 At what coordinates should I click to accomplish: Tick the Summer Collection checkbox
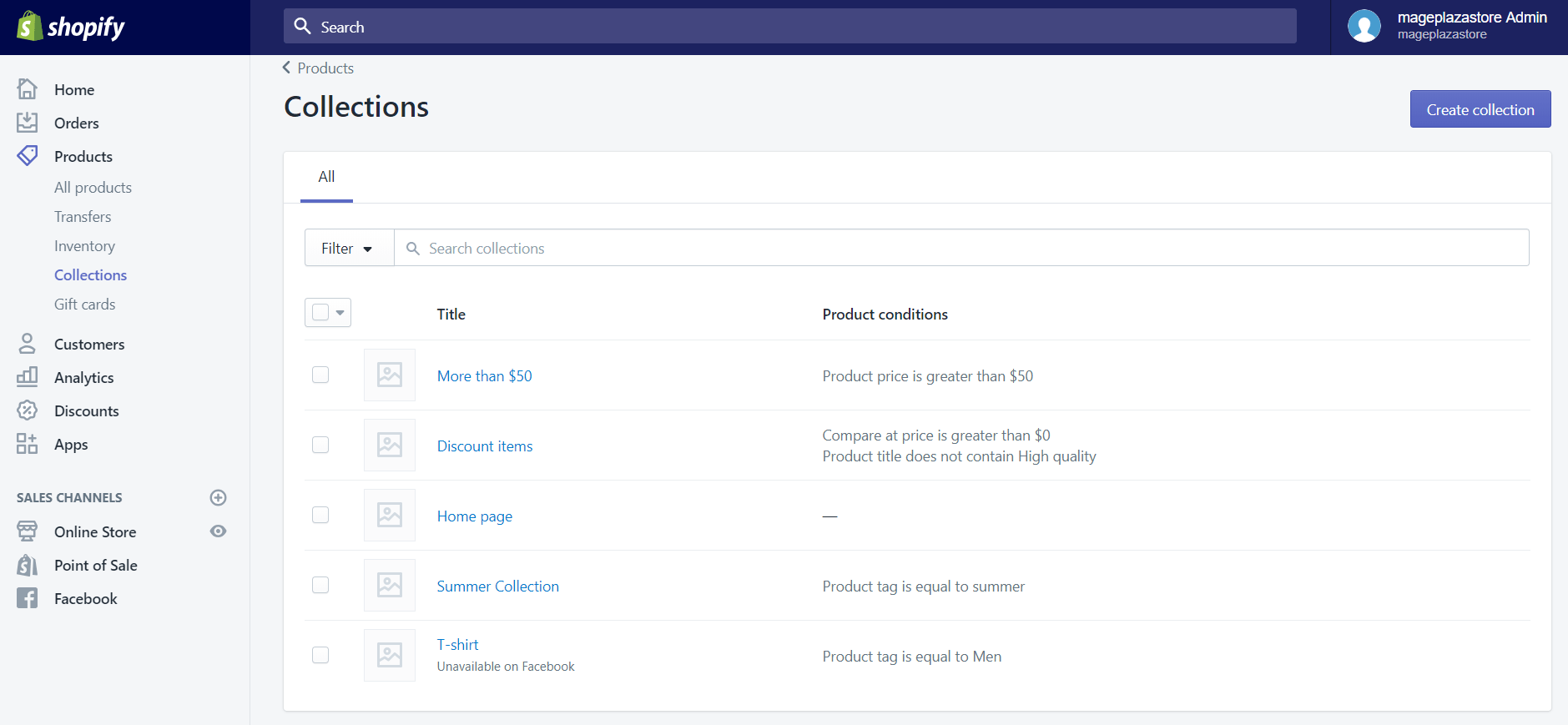(320, 585)
